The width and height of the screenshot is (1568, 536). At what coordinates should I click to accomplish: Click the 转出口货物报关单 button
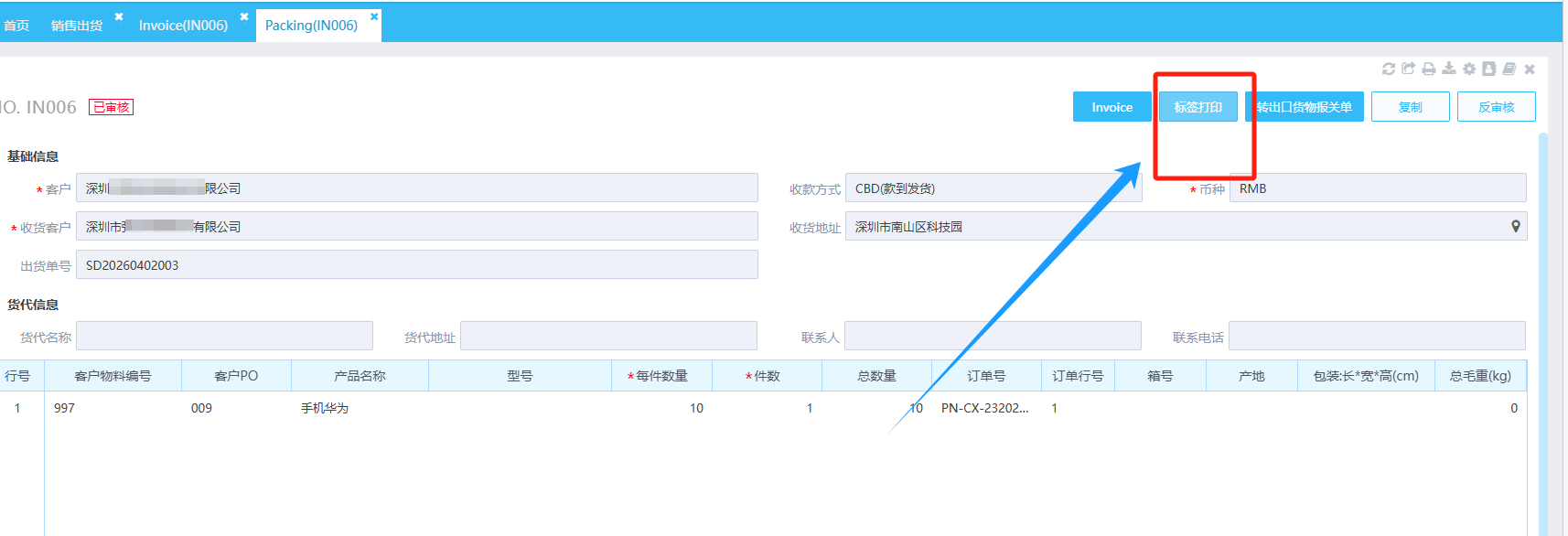[1305, 107]
